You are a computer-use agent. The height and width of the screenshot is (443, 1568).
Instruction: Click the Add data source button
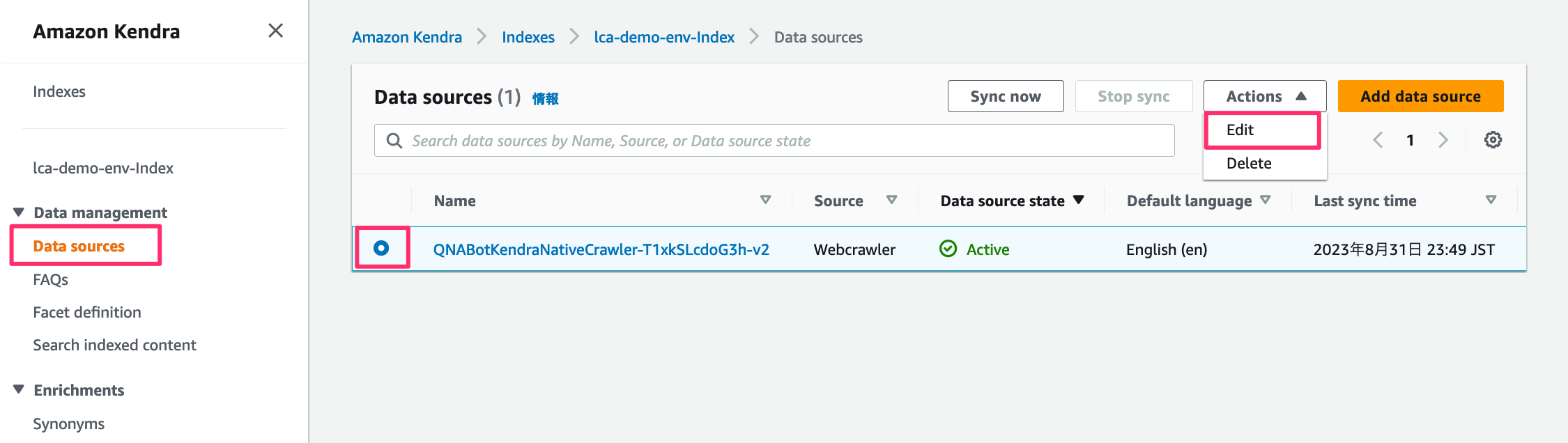click(x=1420, y=96)
